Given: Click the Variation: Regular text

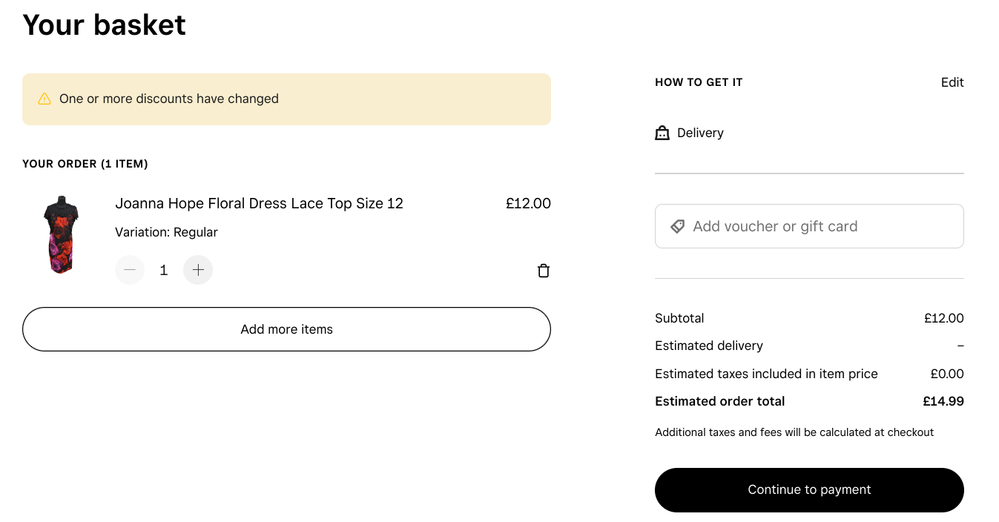Looking at the screenshot, I should click(166, 232).
